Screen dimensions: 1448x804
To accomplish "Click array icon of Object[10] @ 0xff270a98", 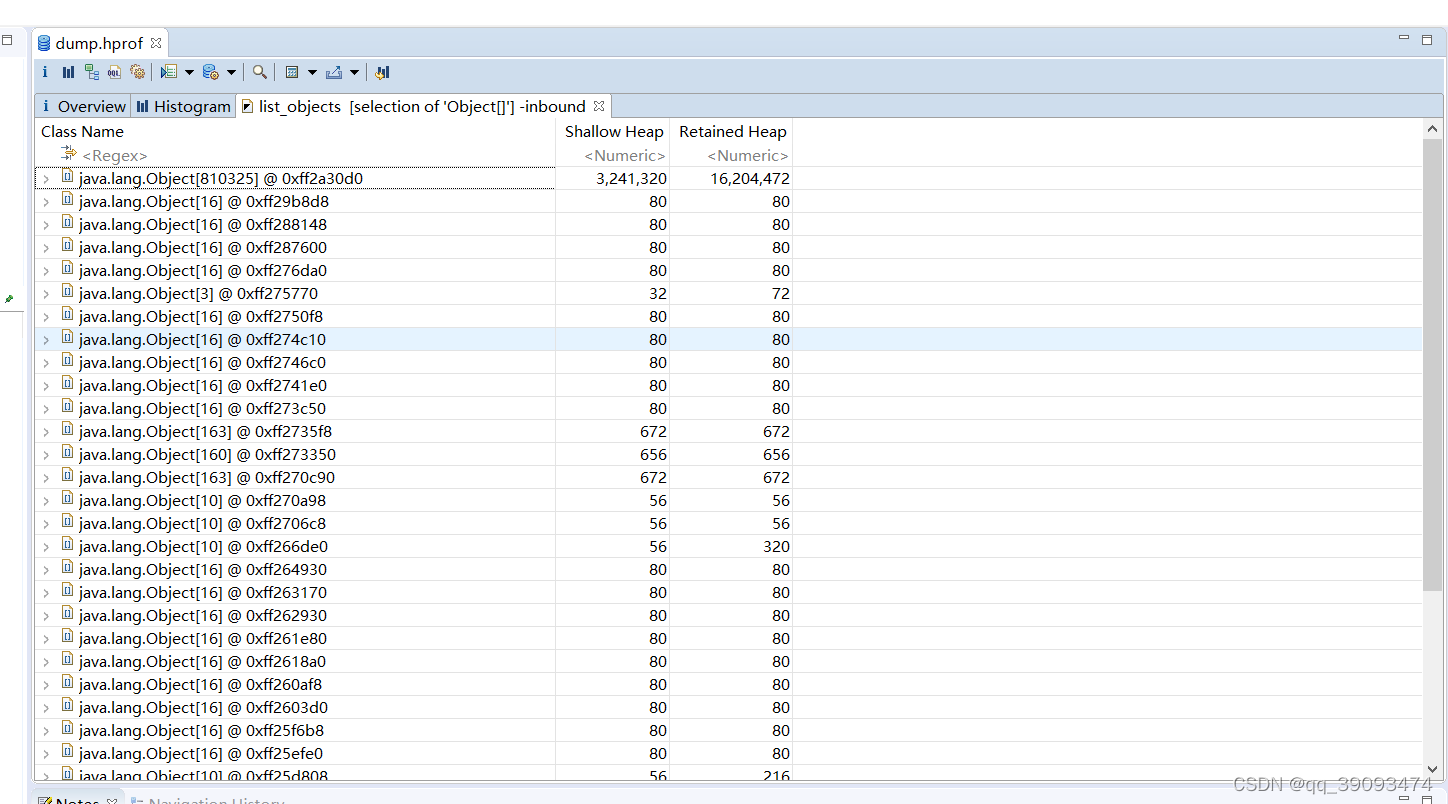I will click(x=68, y=499).
